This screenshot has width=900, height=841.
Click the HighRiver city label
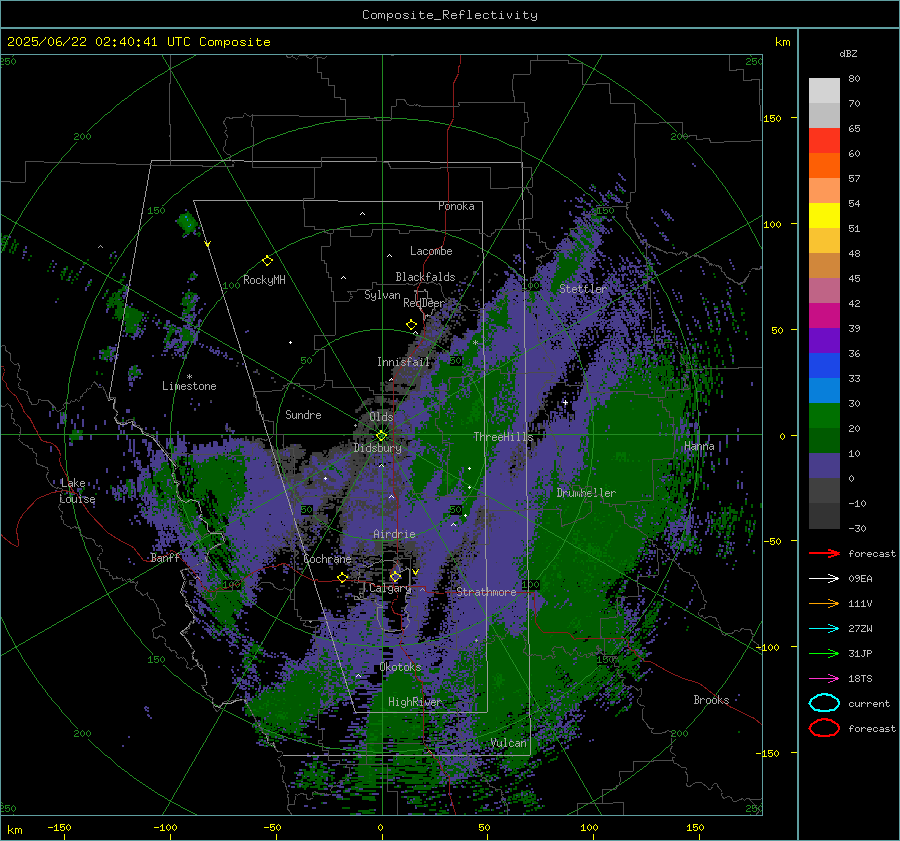(x=415, y=702)
